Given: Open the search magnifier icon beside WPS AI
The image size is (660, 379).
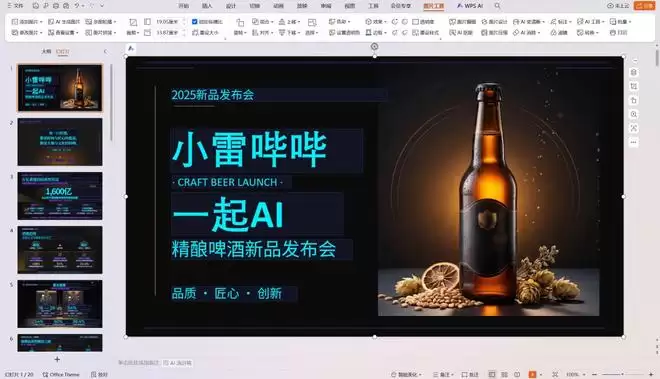Looking at the screenshot, I should (498, 6).
